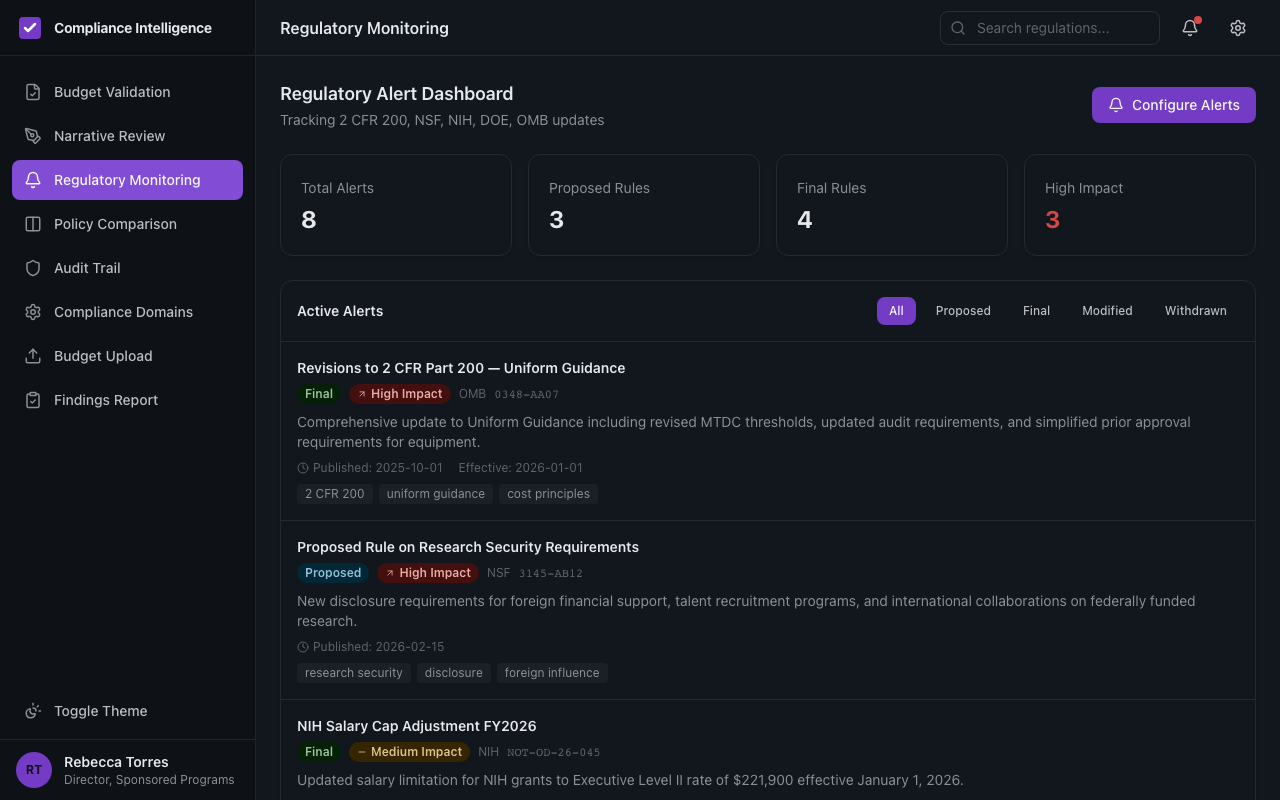Open the settings gear in the top bar
The height and width of the screenshot is (800, 1280).
click(1238, 28)
